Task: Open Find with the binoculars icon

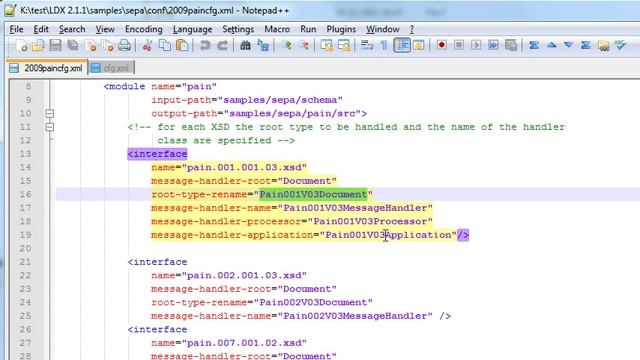Action: pos(245,45)
